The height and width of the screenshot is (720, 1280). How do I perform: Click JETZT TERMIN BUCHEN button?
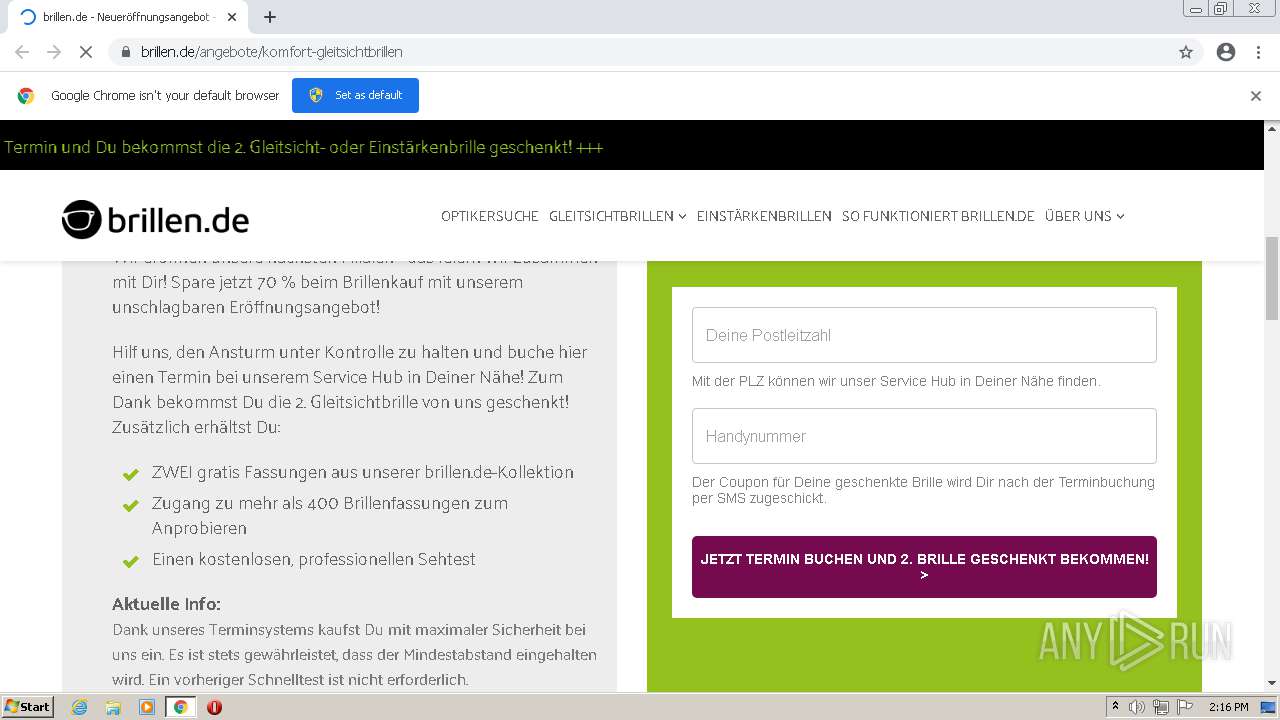pos(924,567)
